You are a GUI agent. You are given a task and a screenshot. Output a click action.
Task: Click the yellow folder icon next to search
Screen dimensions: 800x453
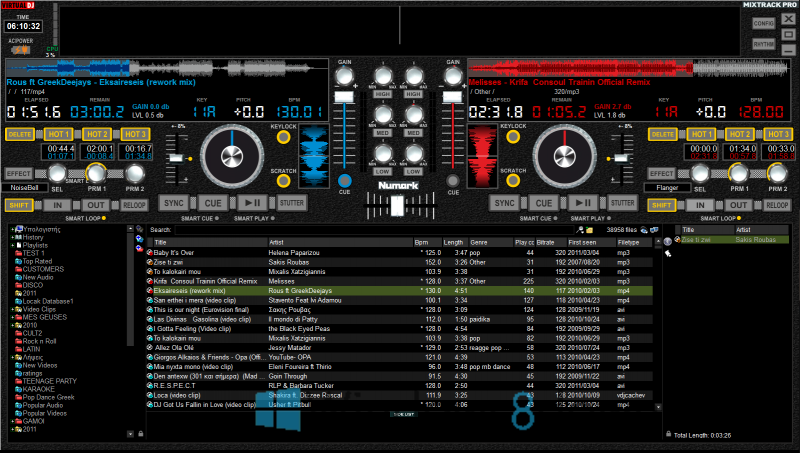point(589,230)
